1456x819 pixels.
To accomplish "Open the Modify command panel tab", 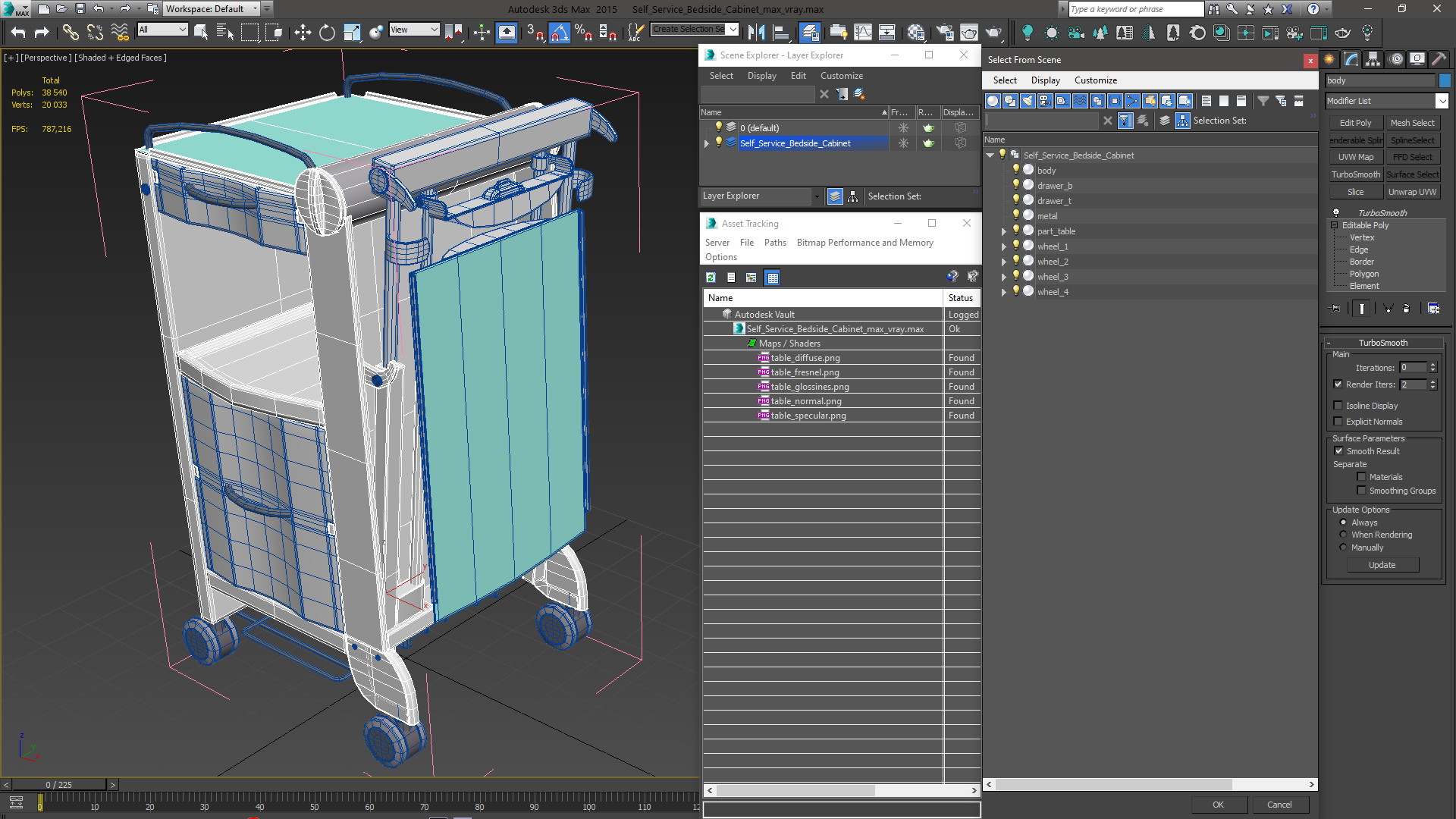I will (x=1351, y=59).
